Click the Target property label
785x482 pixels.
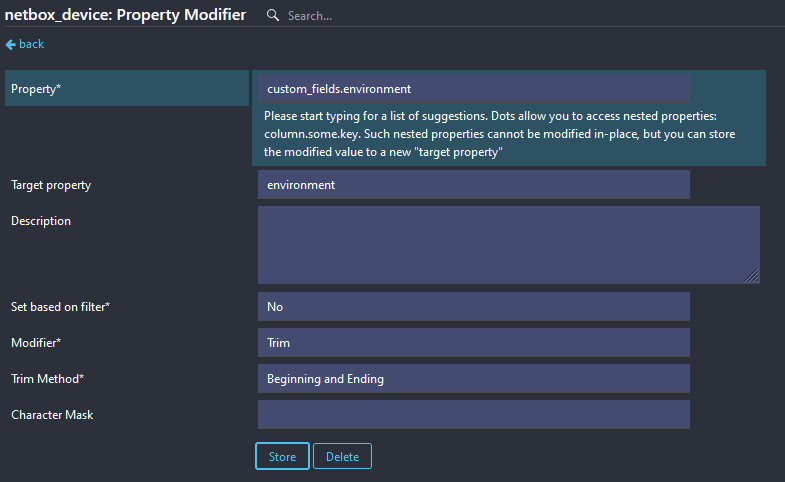pos(51,185)
